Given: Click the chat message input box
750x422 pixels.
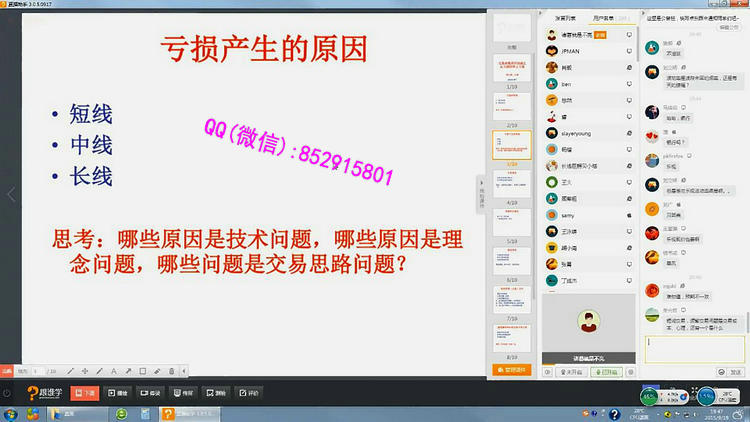Looking at the screenshot, I should click(x=692, y=347).
